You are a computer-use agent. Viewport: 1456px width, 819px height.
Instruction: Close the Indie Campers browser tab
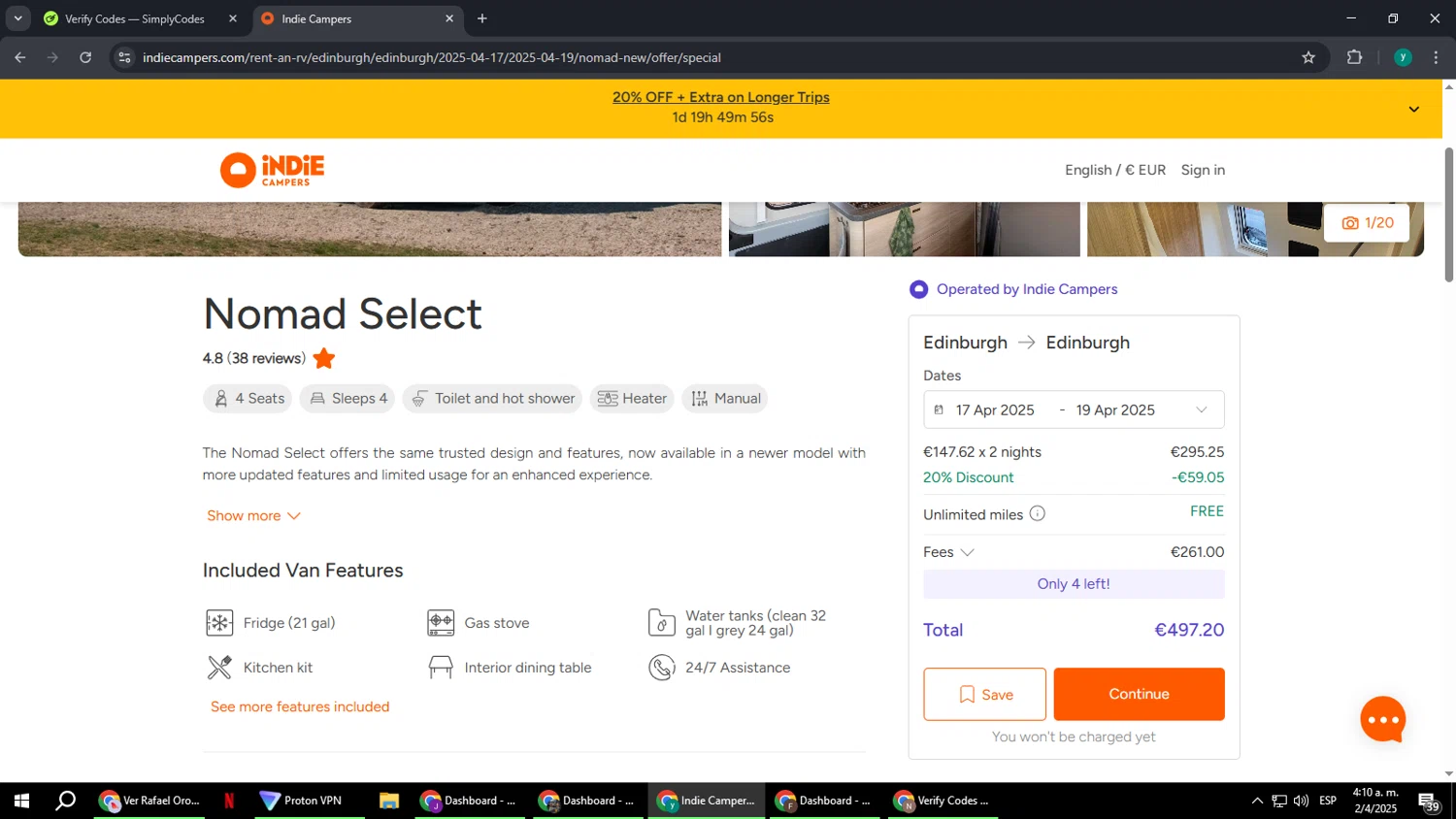coord(449,18)
